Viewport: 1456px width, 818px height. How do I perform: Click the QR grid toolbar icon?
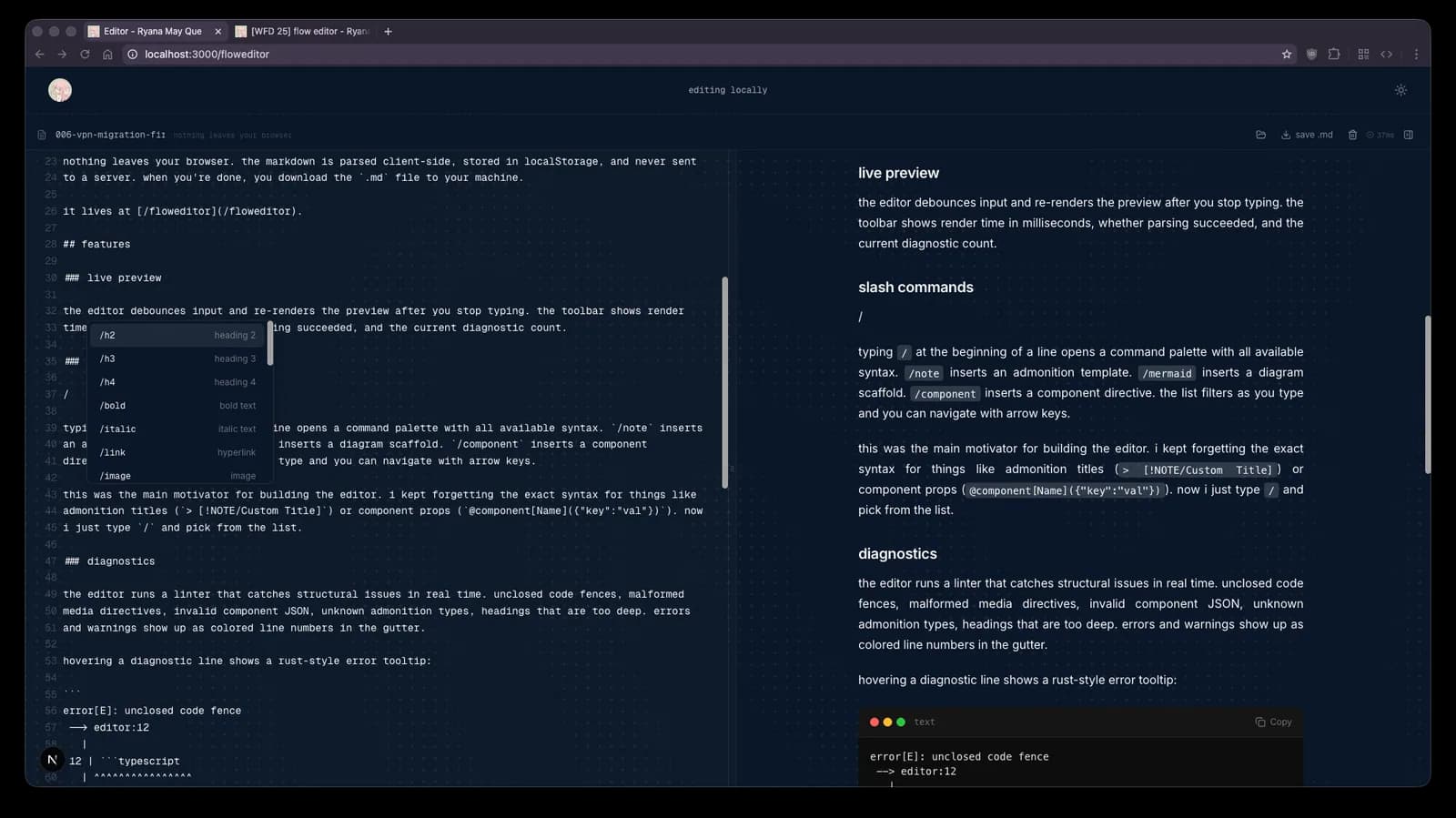click(x=1363, y=55)
